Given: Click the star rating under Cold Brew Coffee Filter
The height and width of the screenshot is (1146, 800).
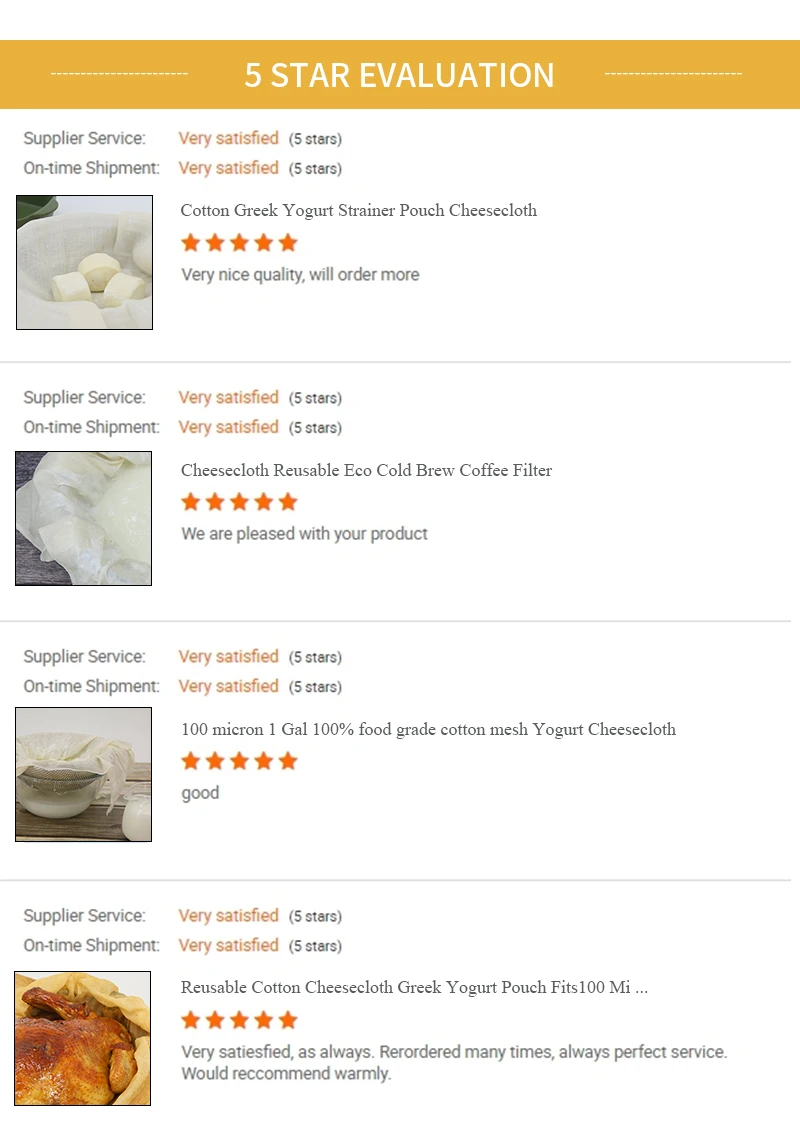Looking at the screenshot, I should click(x=239, y=502).
